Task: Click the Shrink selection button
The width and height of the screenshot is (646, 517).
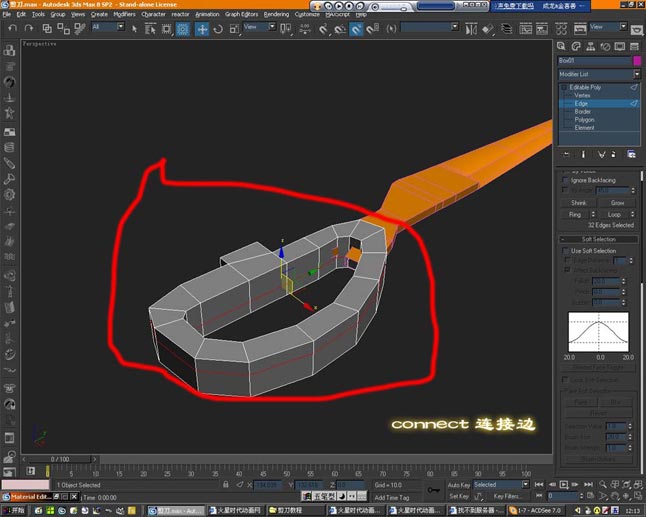Action: 578,203
